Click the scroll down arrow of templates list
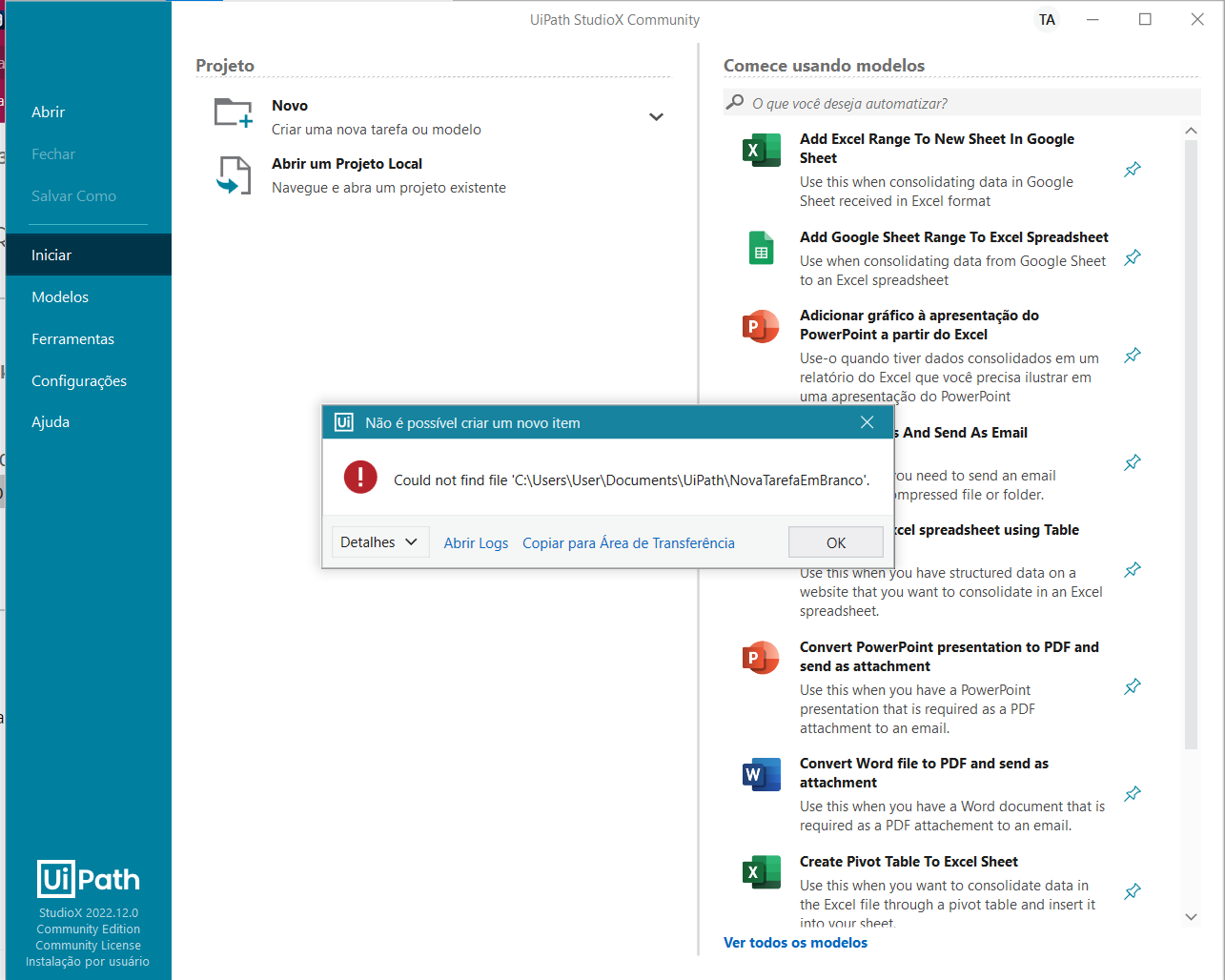This screenshot has width=1225, height=980. pos(1191,916)
